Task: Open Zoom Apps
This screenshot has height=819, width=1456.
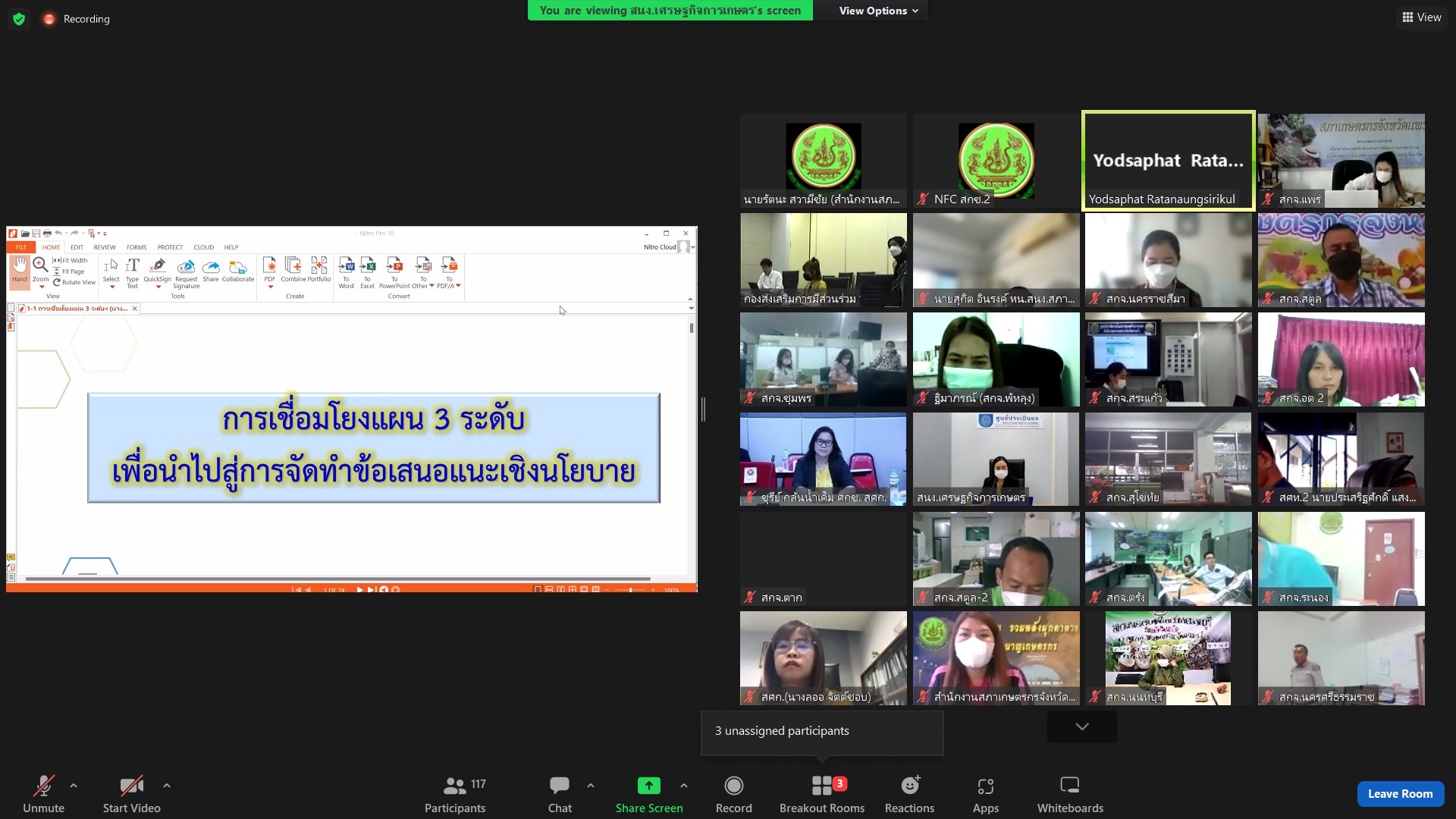Action: (x=986, y=794)
